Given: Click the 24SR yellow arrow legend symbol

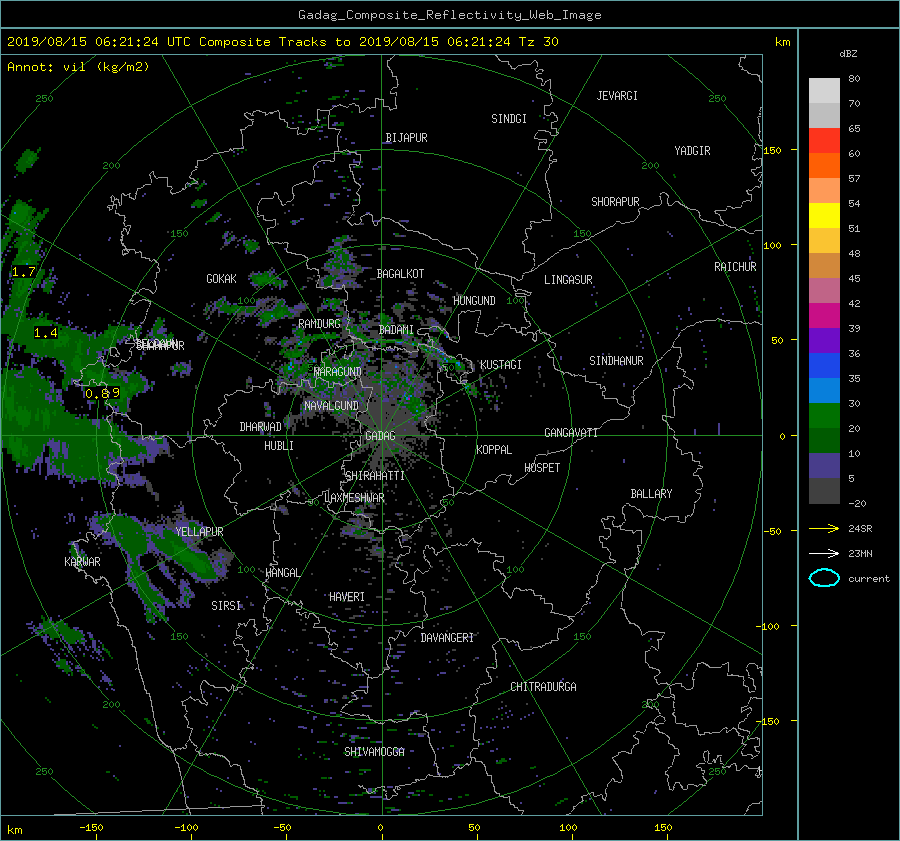Looking at the screenshot, I should point(824,528).
